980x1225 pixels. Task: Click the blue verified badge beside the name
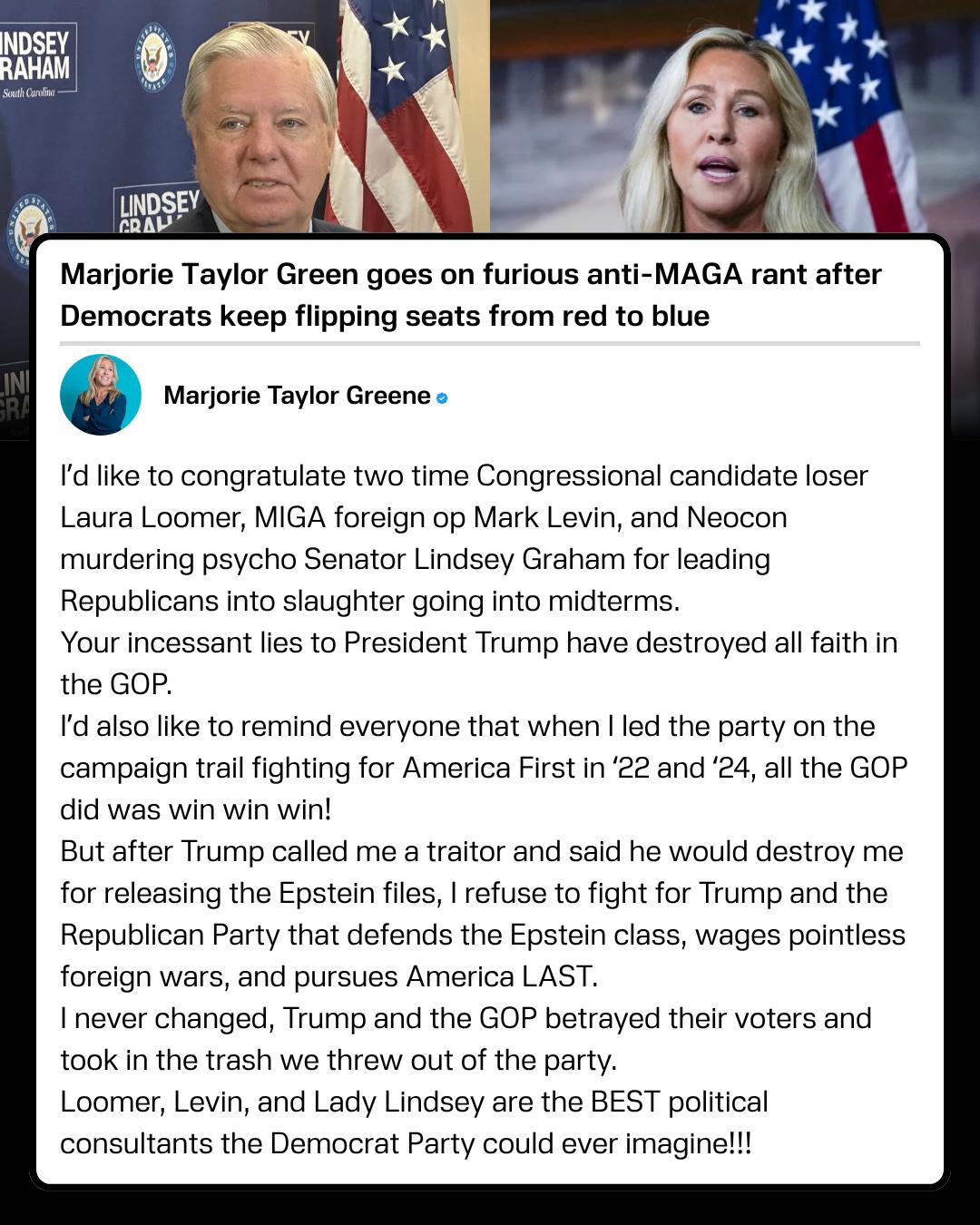(x=442, y=397)
